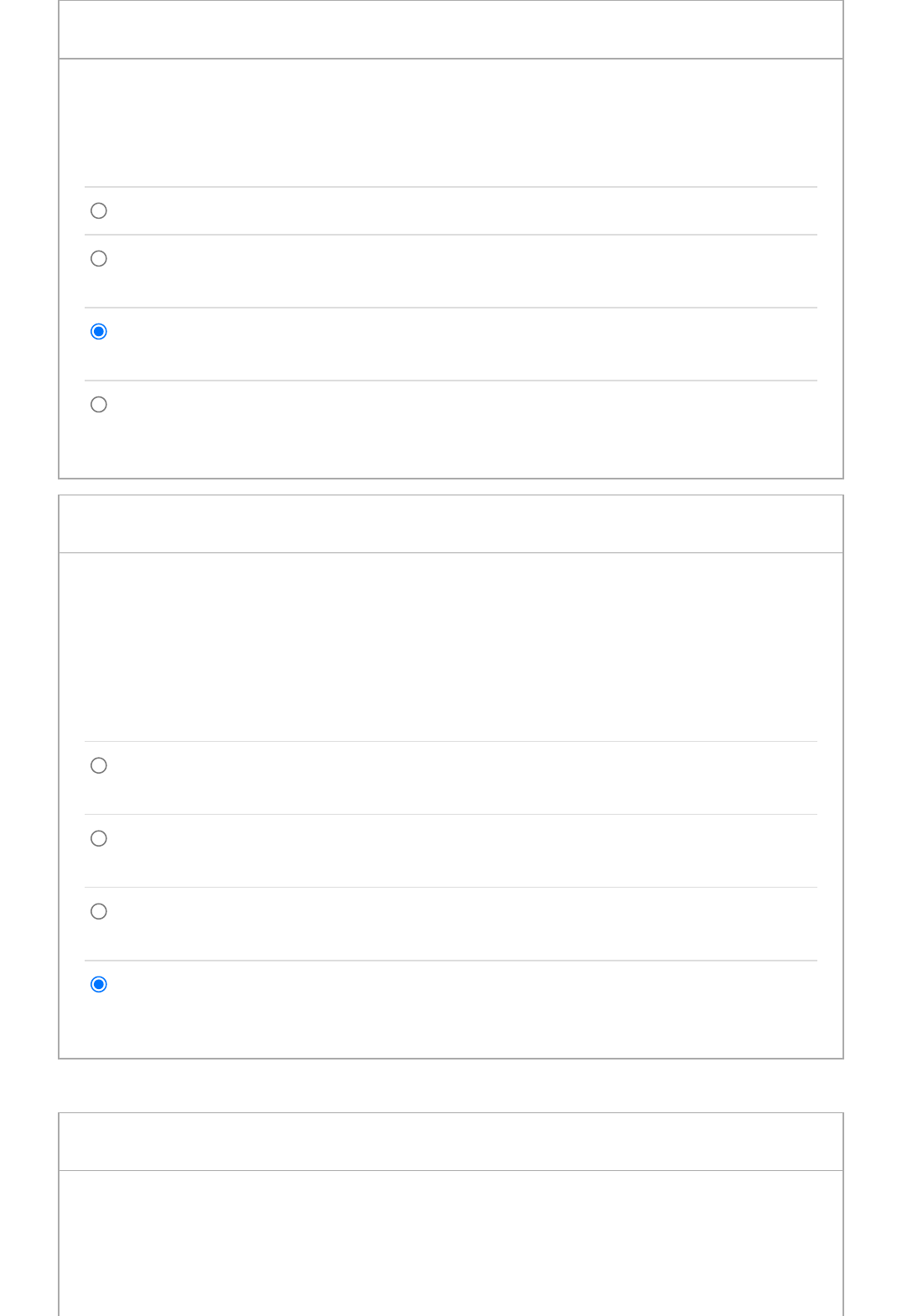
Task: Click the selected last radio in the second question
Action: 99,984
